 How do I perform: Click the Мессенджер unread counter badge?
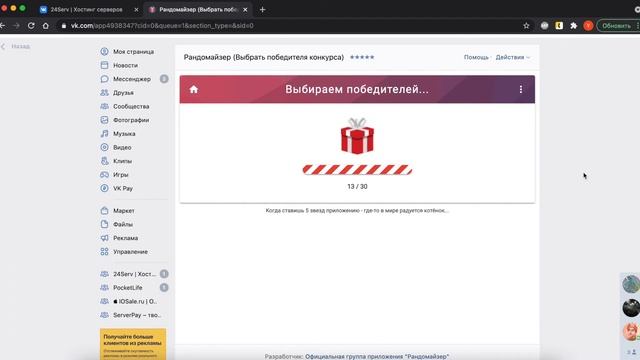[164, 79]
